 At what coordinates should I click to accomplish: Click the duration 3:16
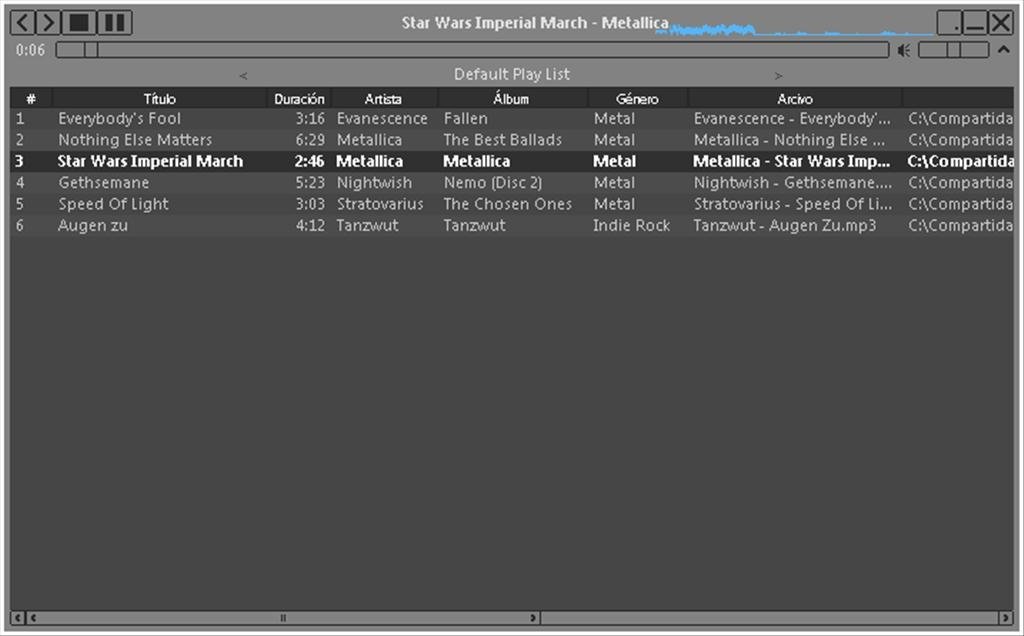(310, 119)
